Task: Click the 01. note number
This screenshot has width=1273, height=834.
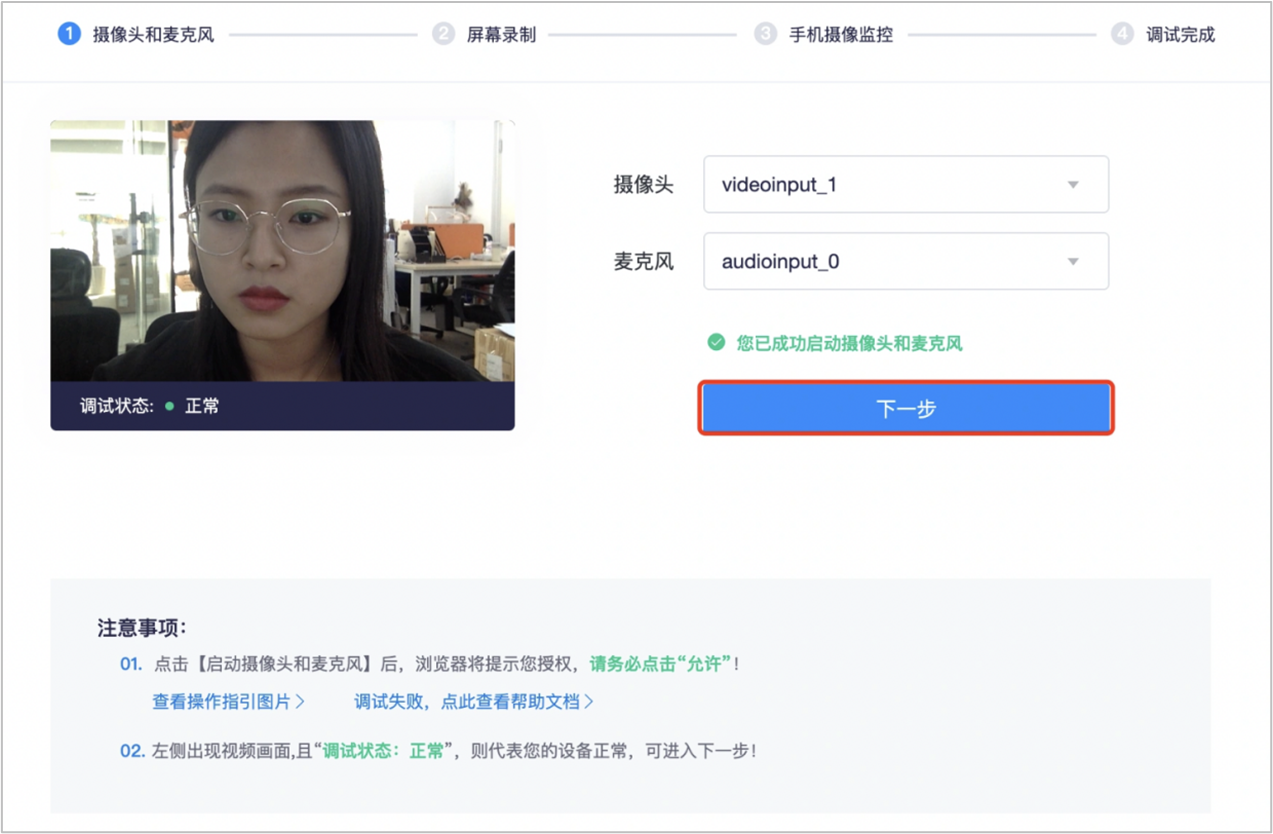Action: click(x=132, y=664)
